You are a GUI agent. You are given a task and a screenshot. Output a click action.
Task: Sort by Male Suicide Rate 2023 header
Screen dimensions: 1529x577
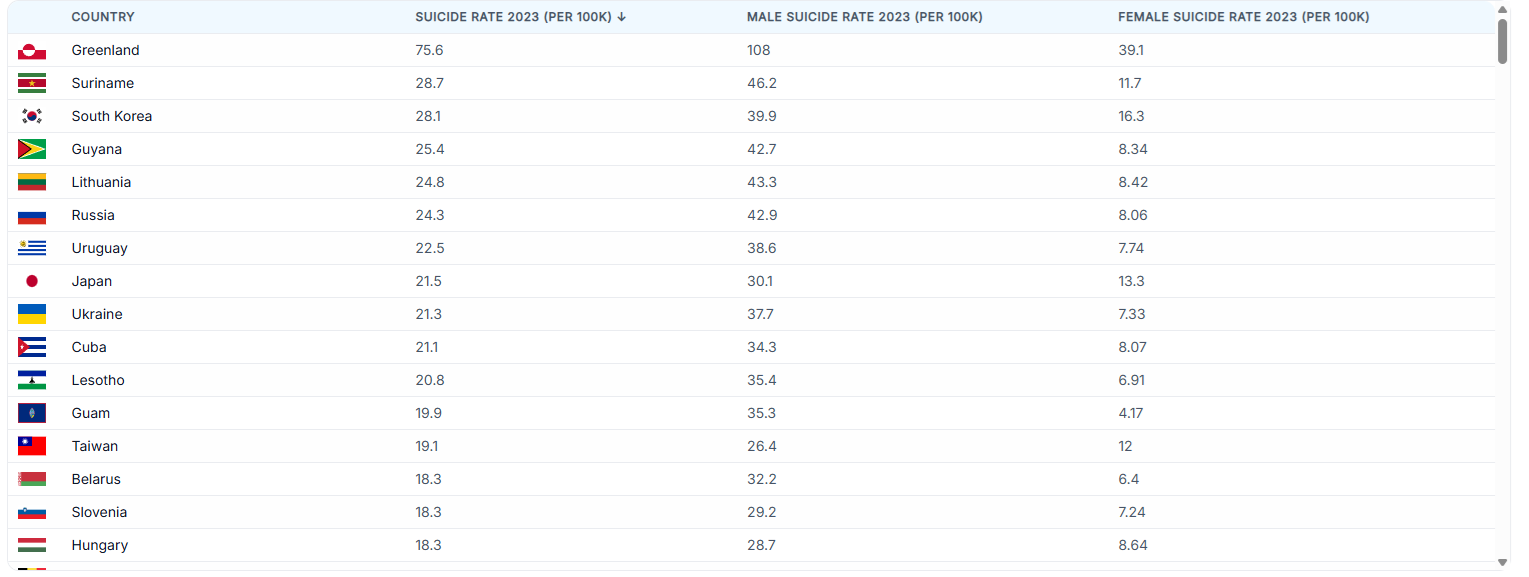(864, 17)
